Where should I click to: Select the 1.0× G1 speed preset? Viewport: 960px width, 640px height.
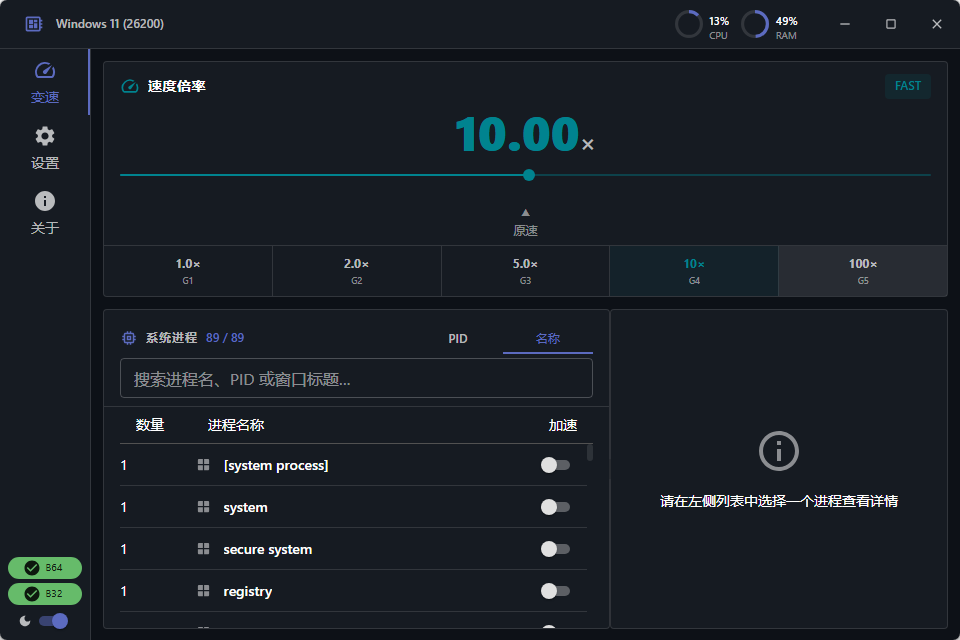(188, 271)
